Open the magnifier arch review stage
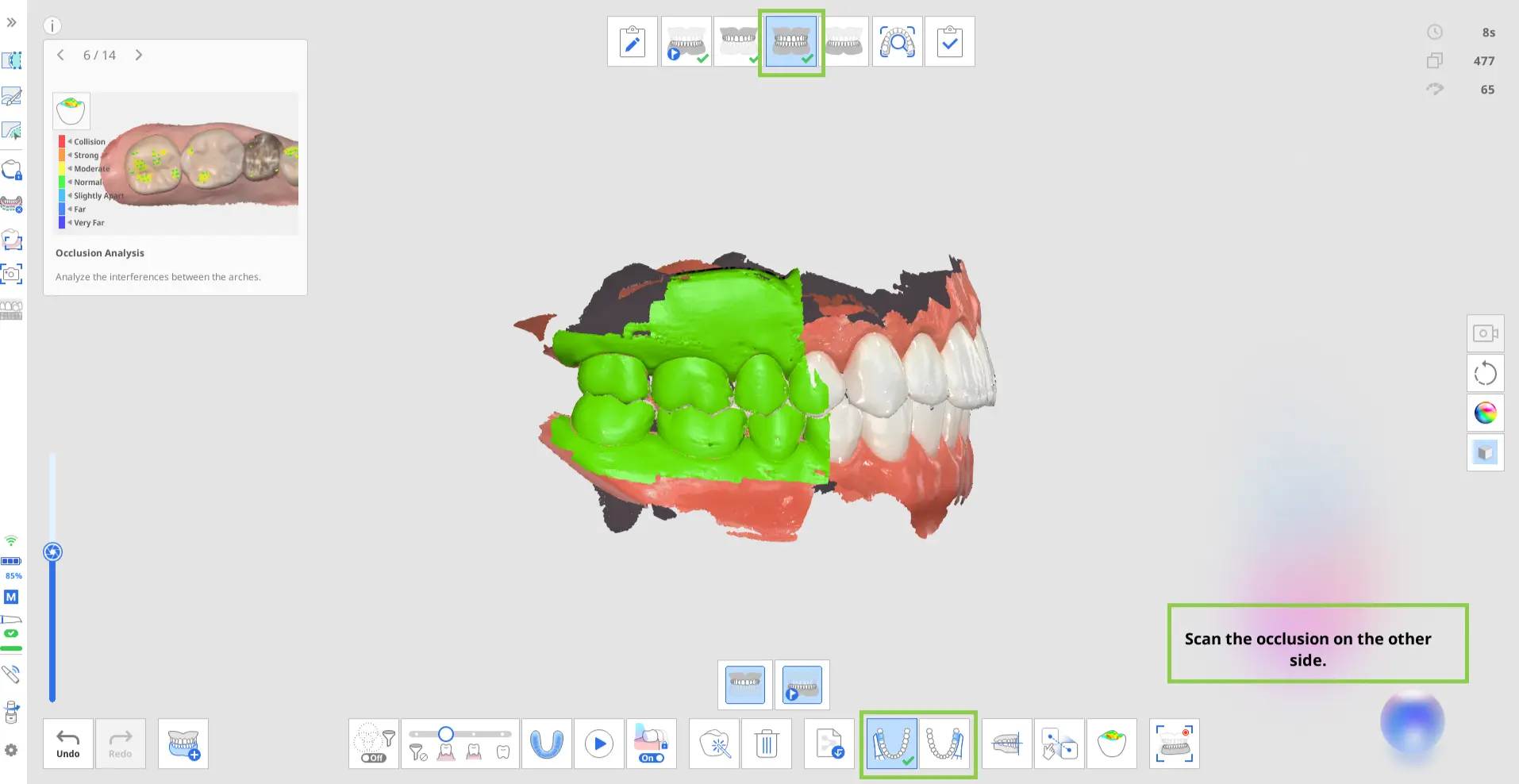This screenshot has height=784, width=1519. coord(898,42)
